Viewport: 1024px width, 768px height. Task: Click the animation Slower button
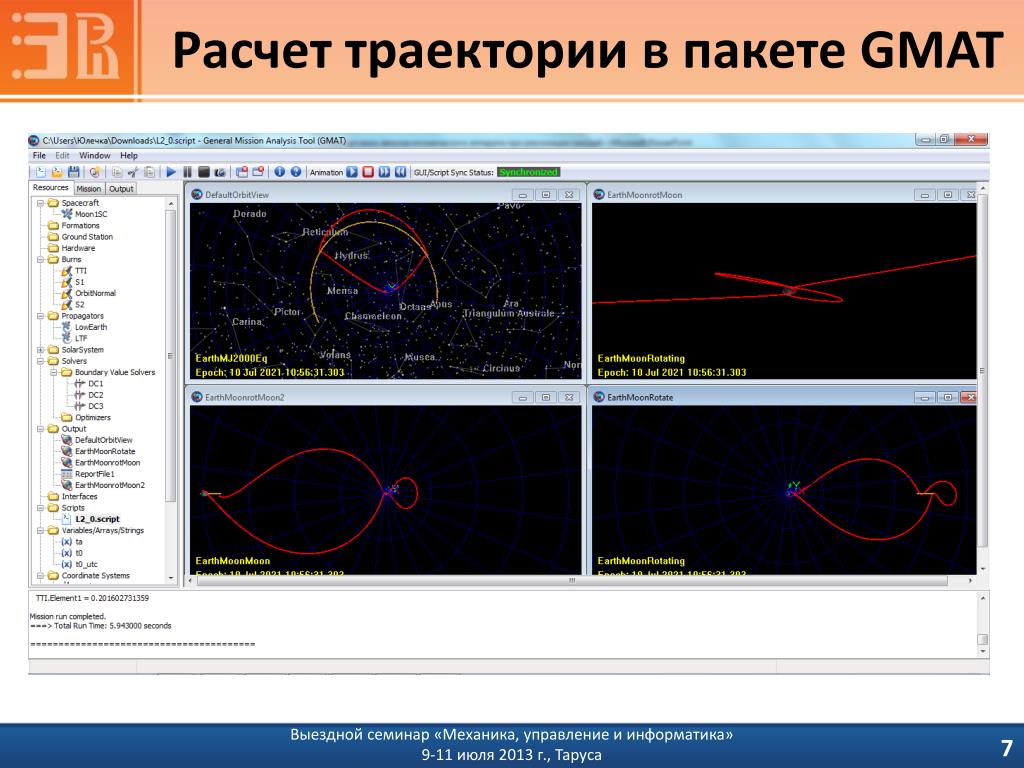400,172
